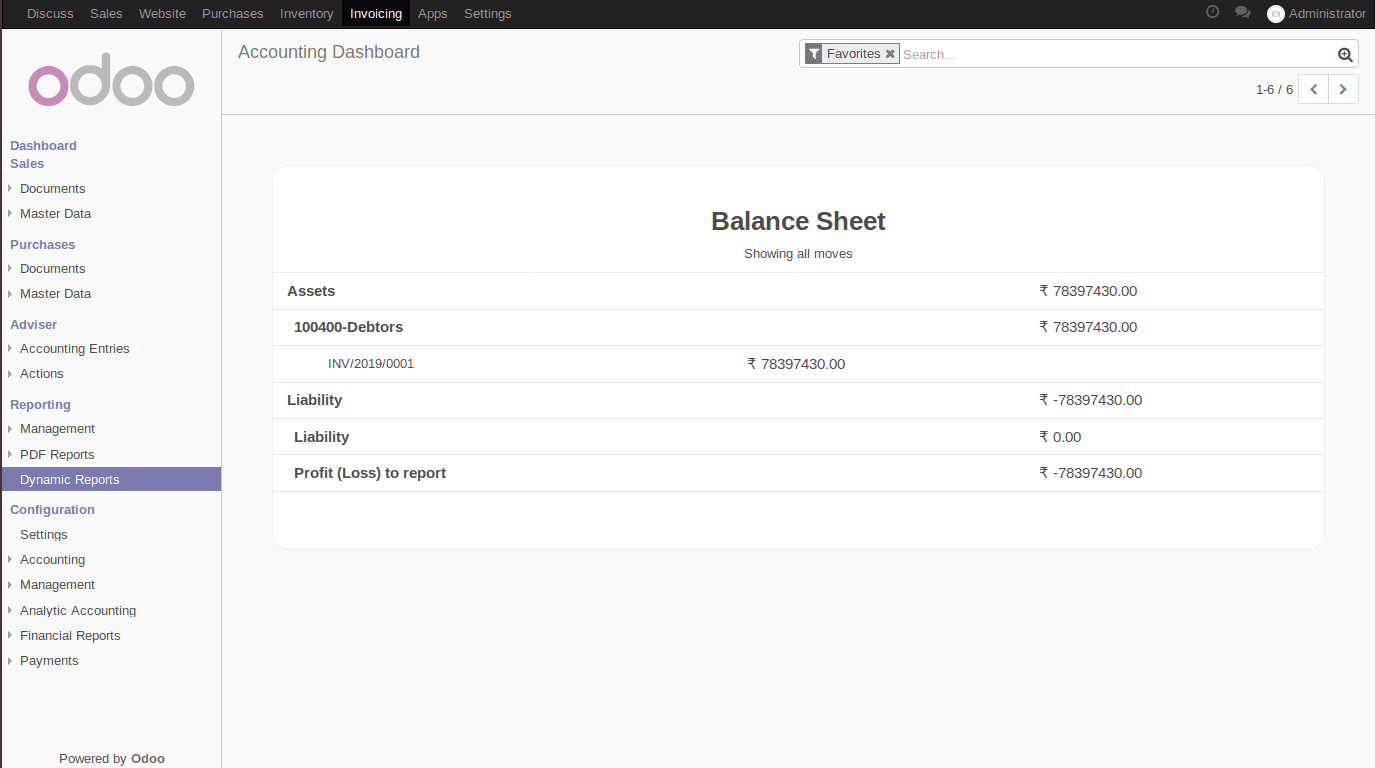Click the Sales sidebar heading

[x=27, y=164]
